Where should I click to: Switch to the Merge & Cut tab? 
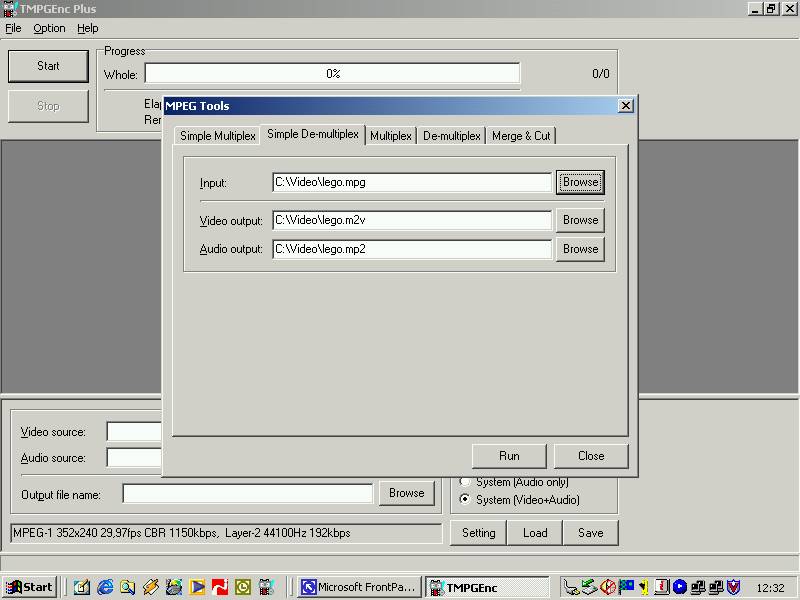521,136
